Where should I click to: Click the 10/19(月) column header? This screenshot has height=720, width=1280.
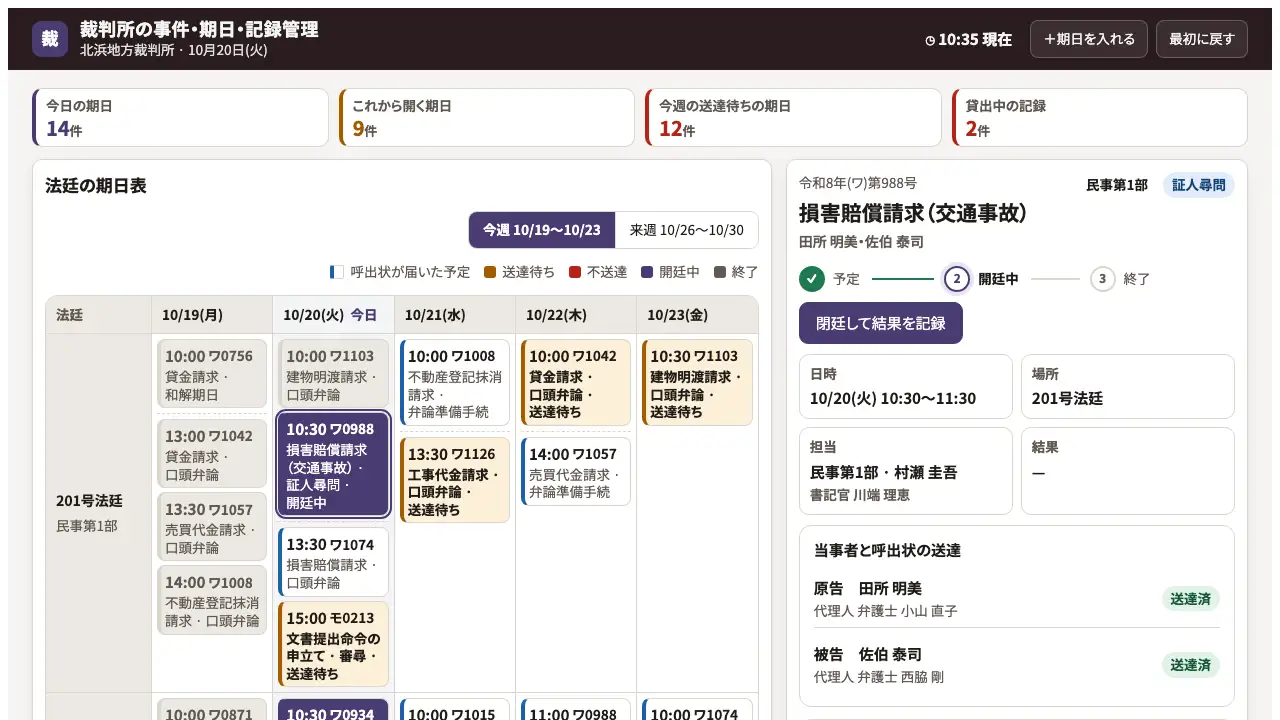pyautogui.click(x=212, y=315)
